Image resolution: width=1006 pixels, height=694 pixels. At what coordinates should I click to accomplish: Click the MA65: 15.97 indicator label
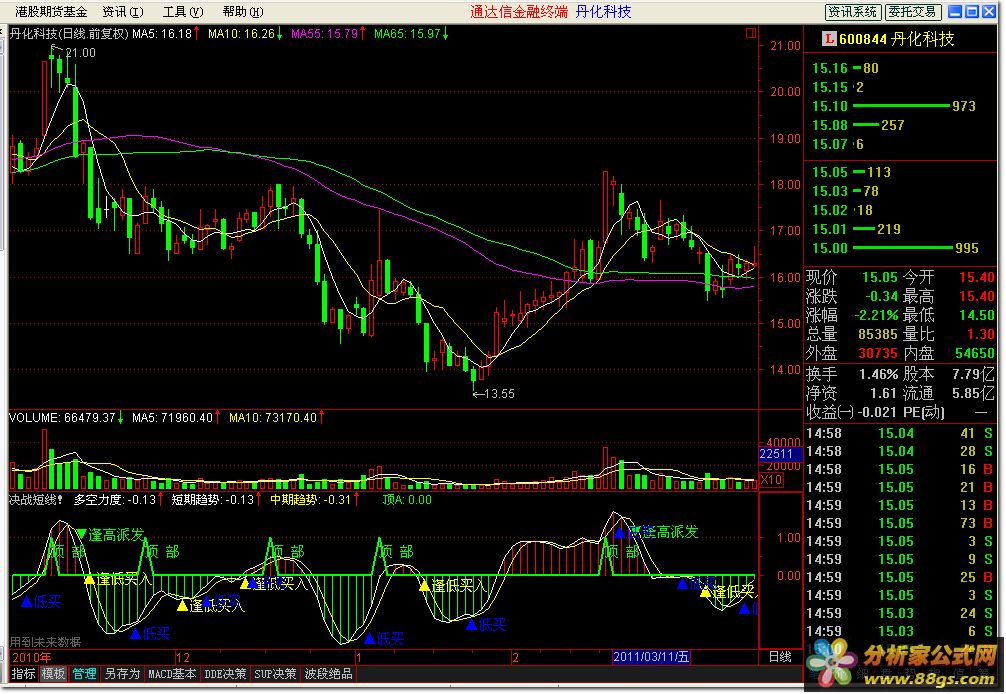pos(407,33)
